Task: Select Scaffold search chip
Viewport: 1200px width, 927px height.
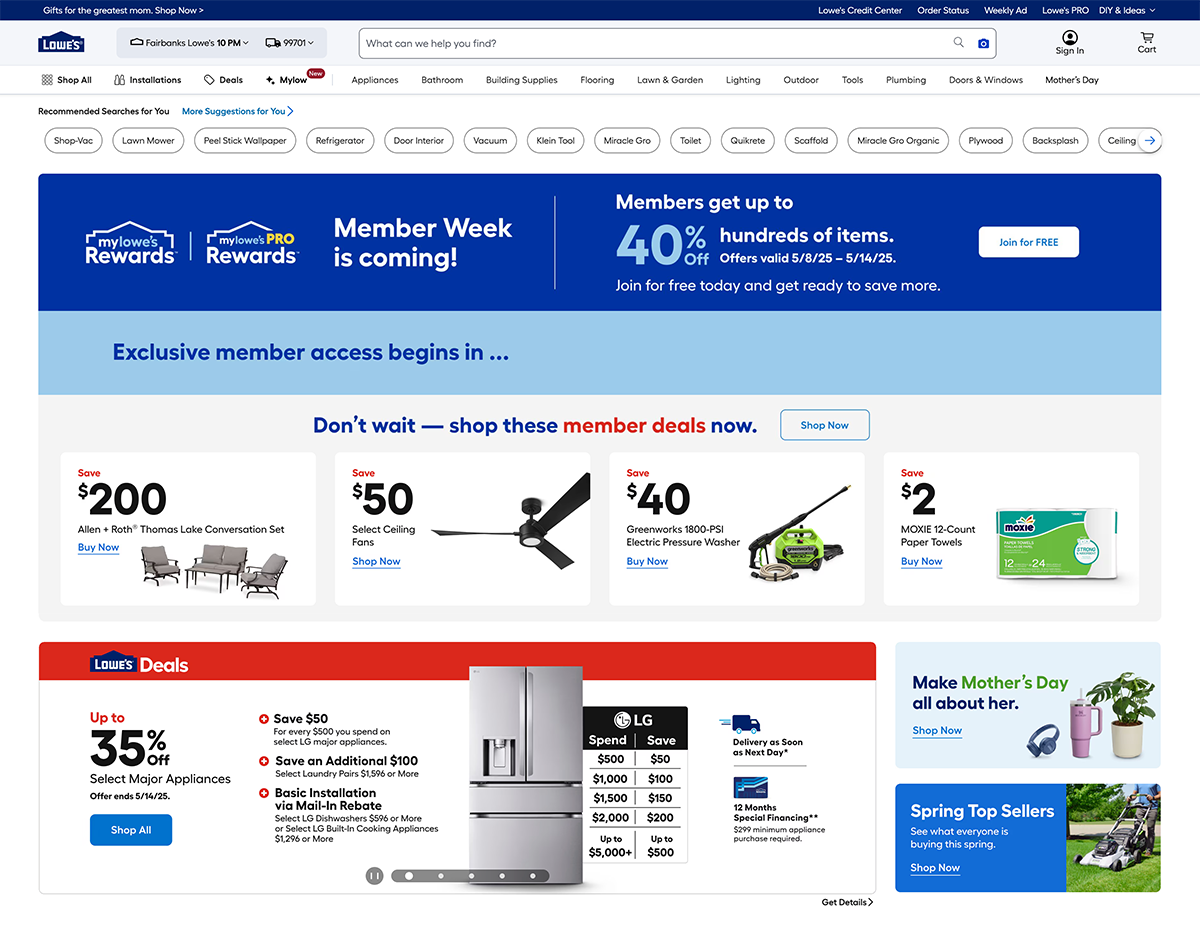Action: [811, 141]
